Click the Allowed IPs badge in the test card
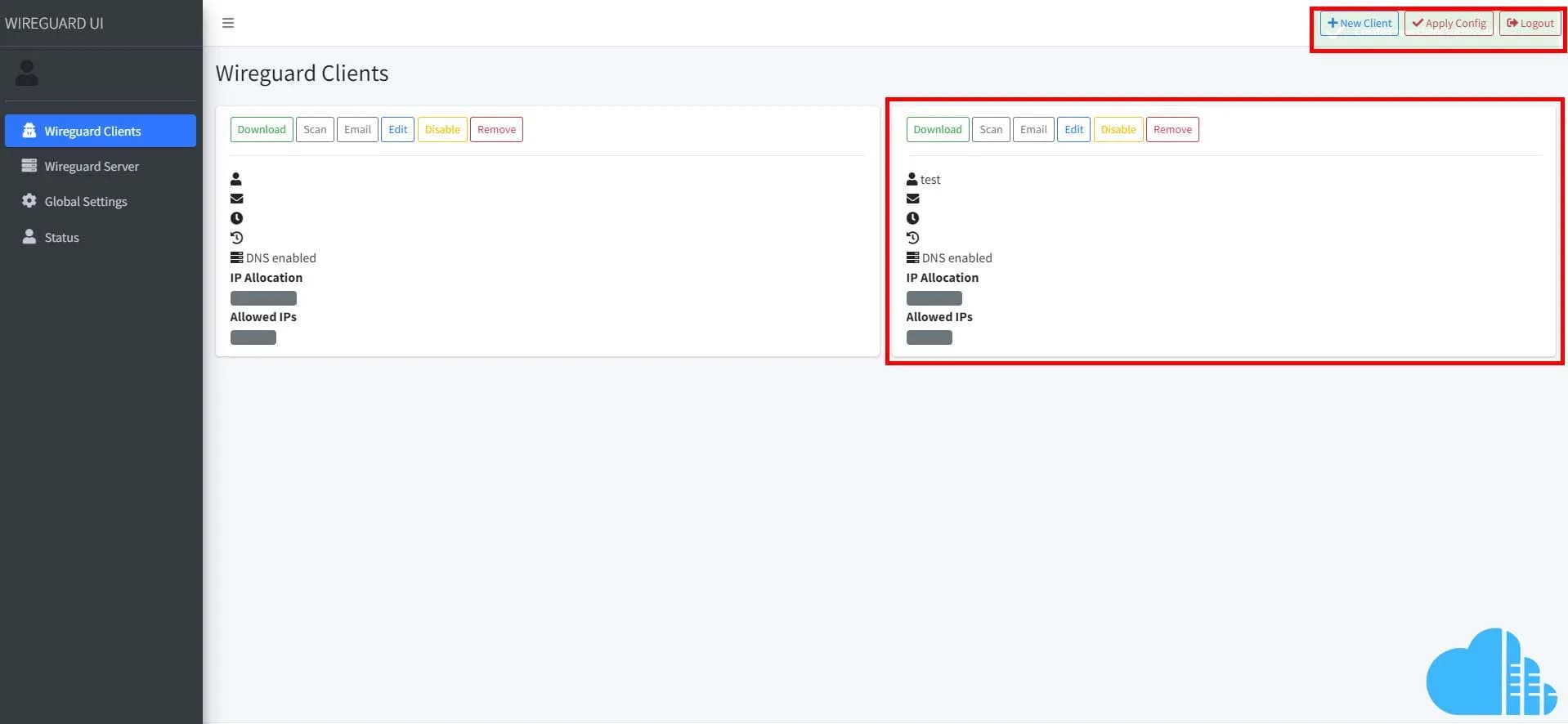 [930, 337]
